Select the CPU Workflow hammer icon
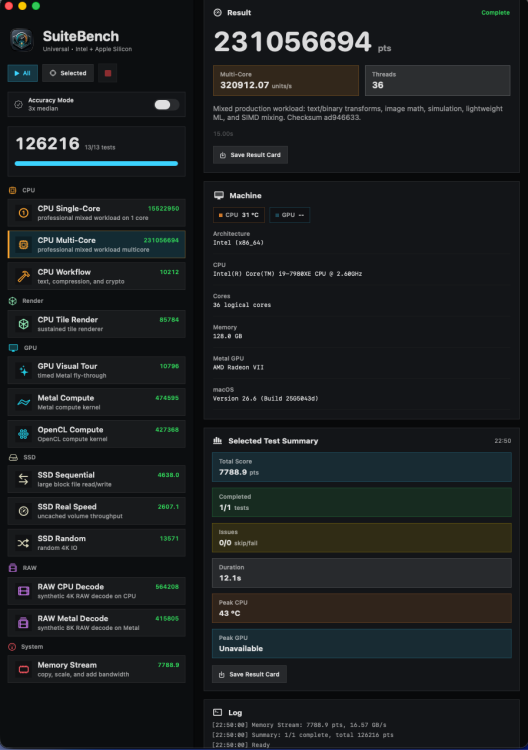Viewport: 528px width, 750px height. [x=23, y=276]
